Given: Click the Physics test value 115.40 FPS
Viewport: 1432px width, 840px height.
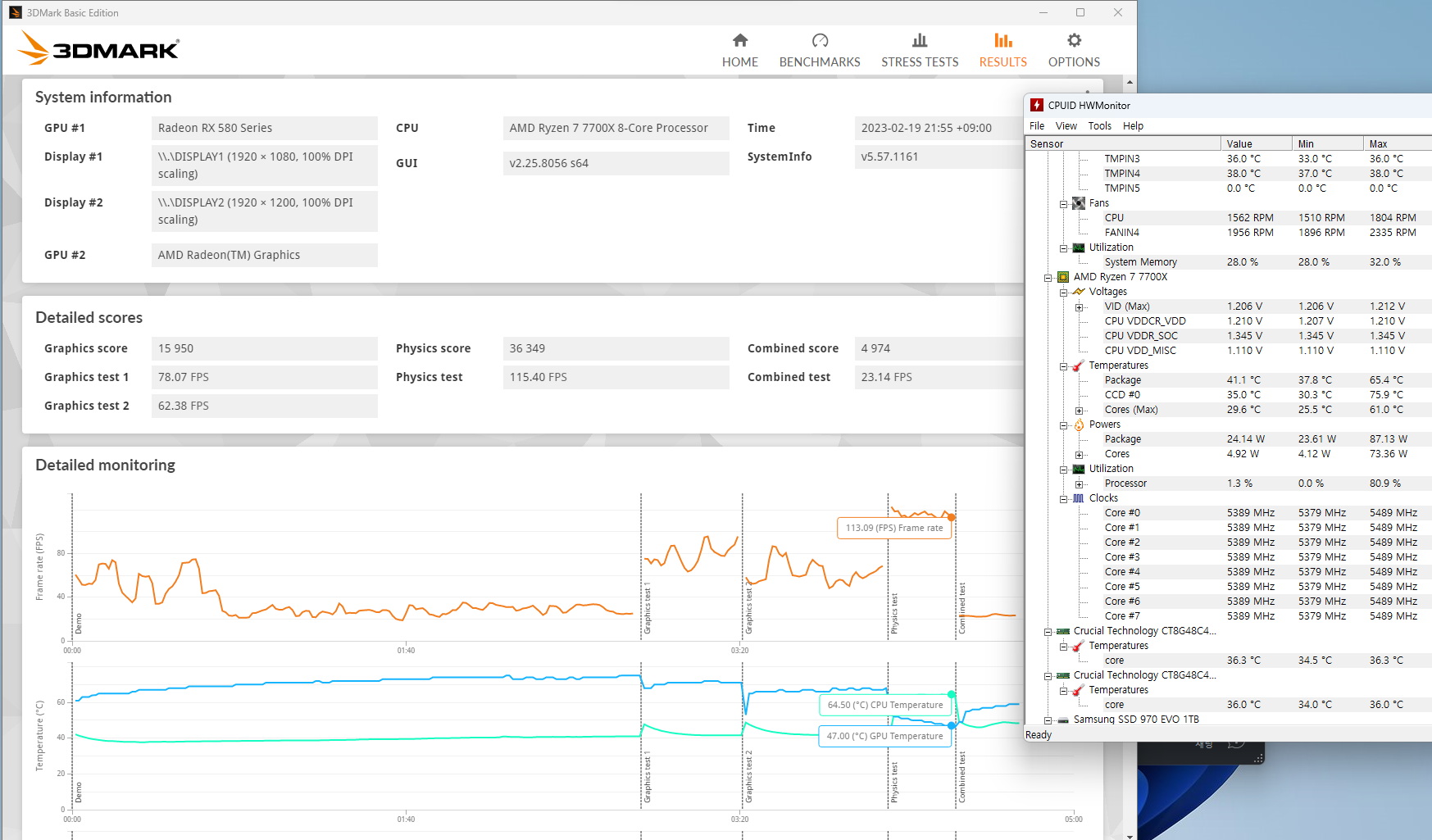Looking at the screenshot, I should 616,377.
